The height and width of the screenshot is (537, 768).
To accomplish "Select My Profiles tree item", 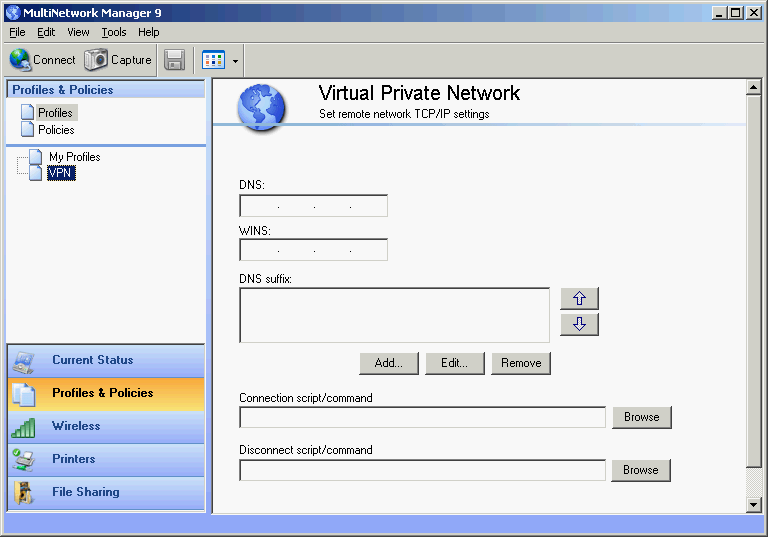I will click(74, 157).
